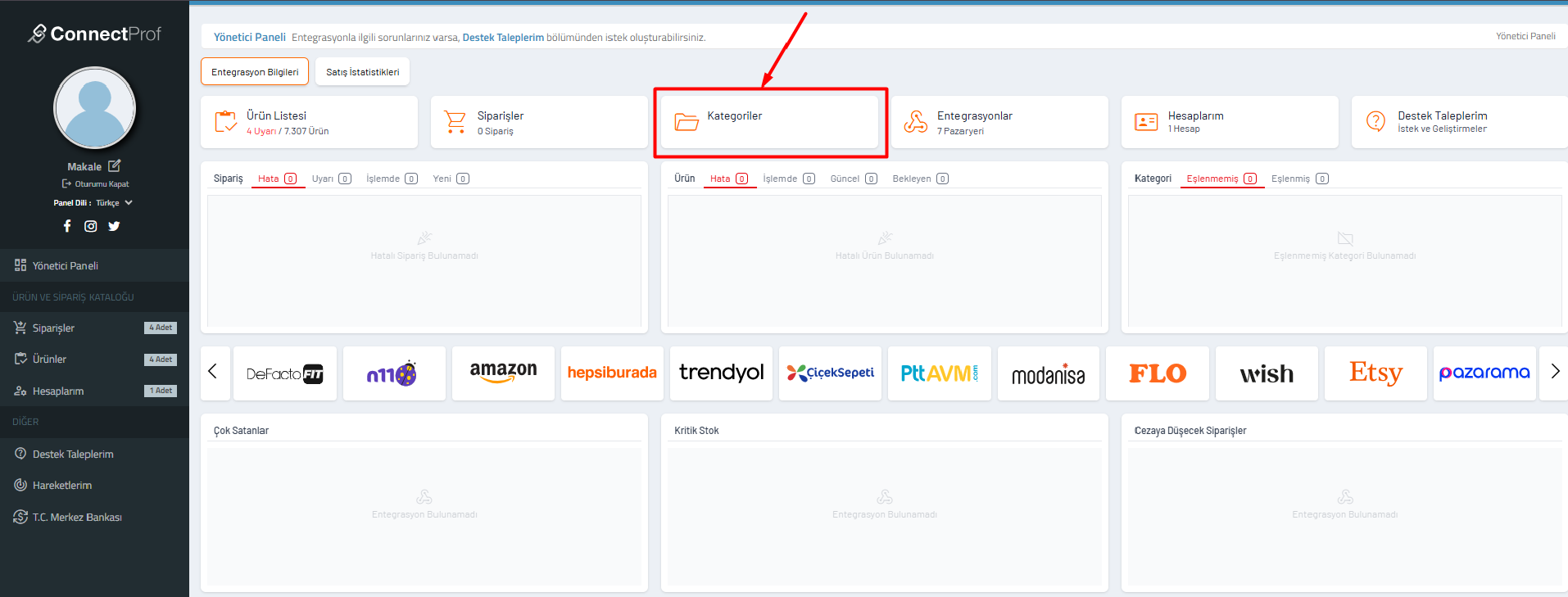Click the Yönetici Paneli breadcrumb at top right
Screen dimensions: 1568x597
pos(1525,36)
